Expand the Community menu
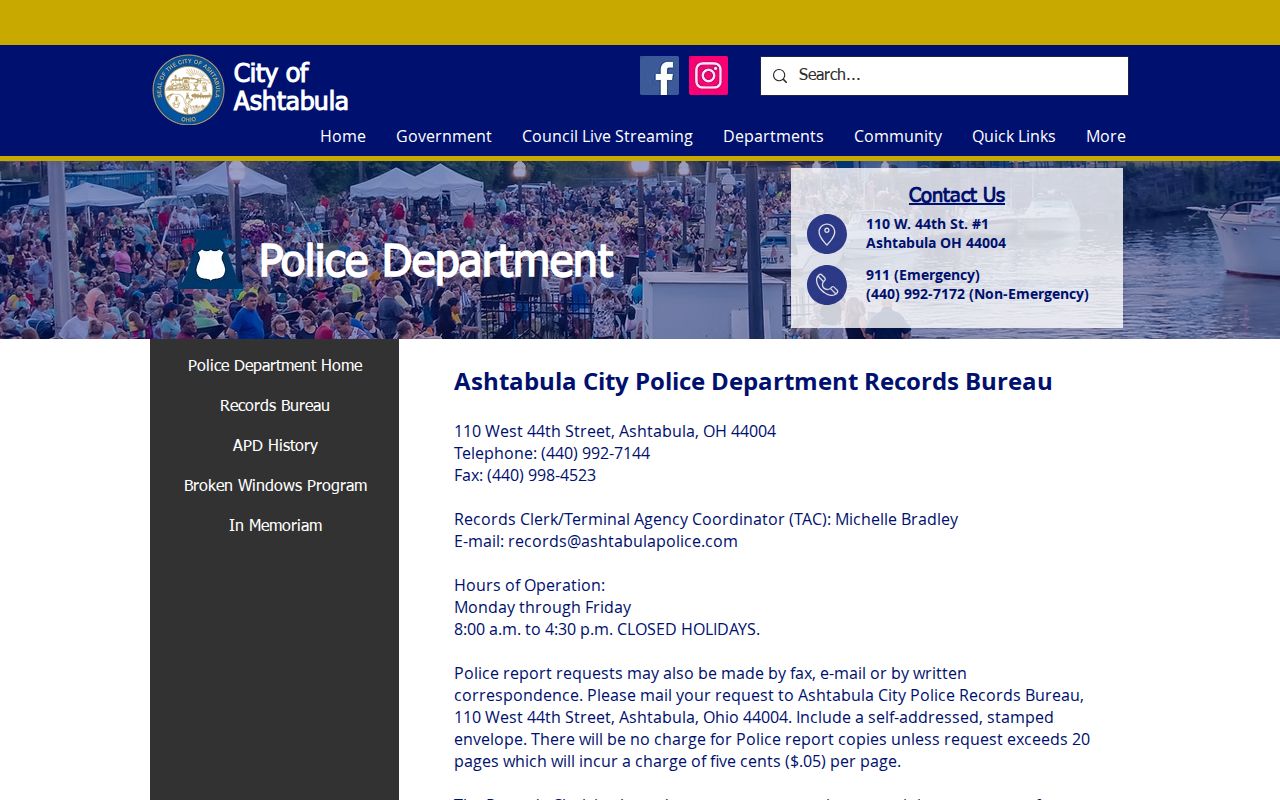 [x=898, y=136]
